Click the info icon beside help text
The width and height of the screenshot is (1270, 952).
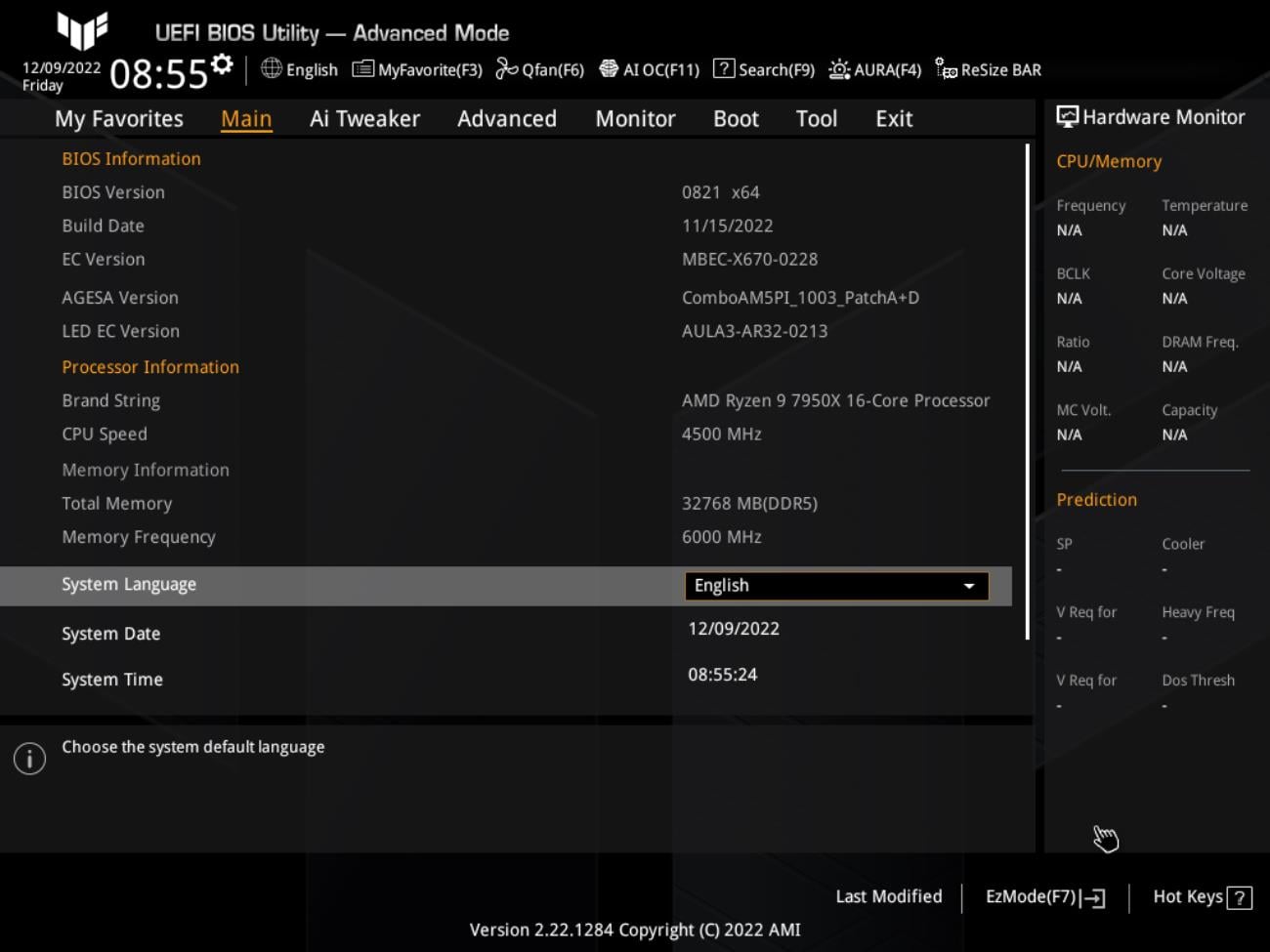[29, 759]
